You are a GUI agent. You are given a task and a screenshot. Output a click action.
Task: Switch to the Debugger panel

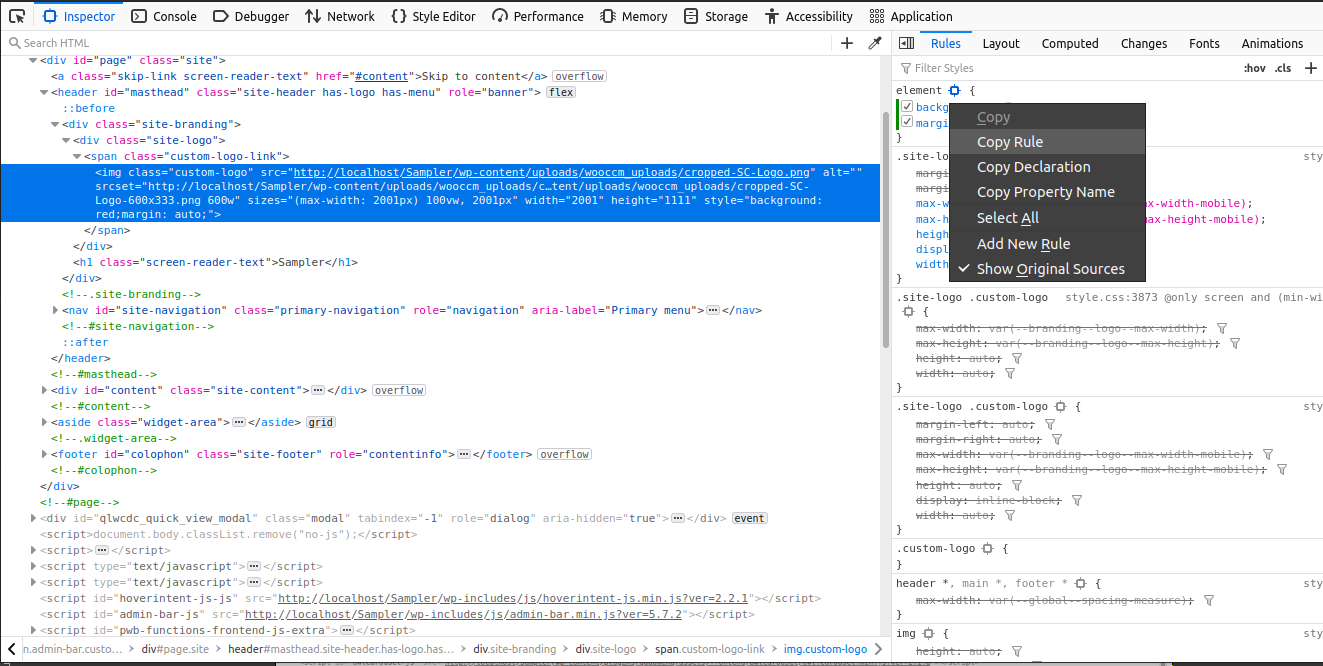pos(251,16)
